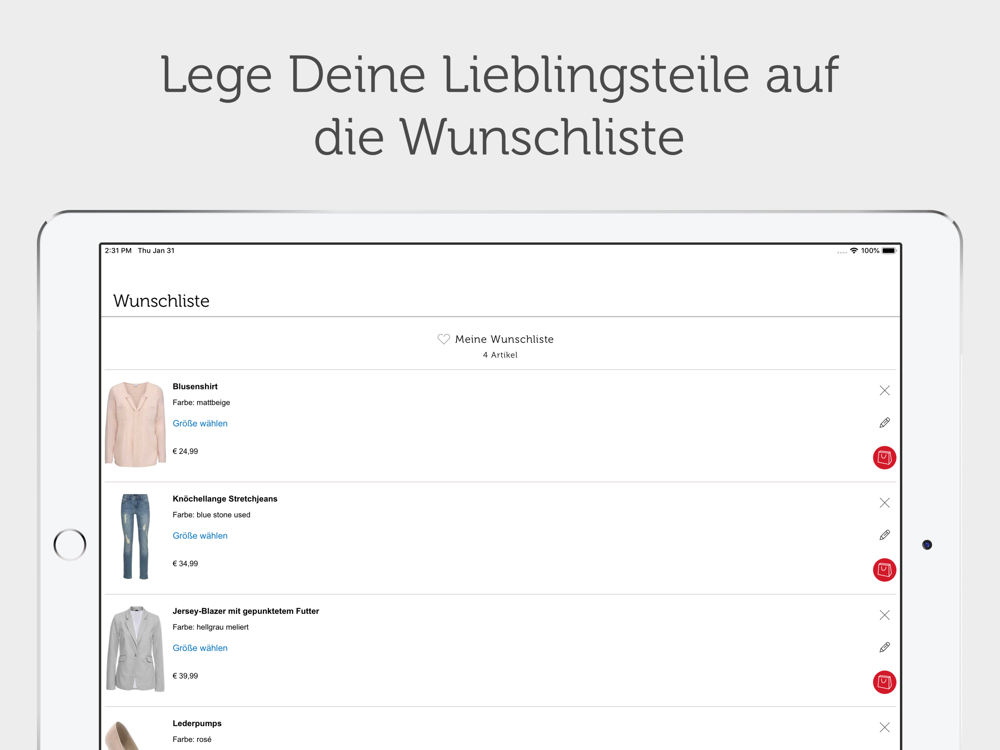Remove Lederpumps from the wishlist
Viewport: 1000px width, 750px height.
[x=884, y=727]
